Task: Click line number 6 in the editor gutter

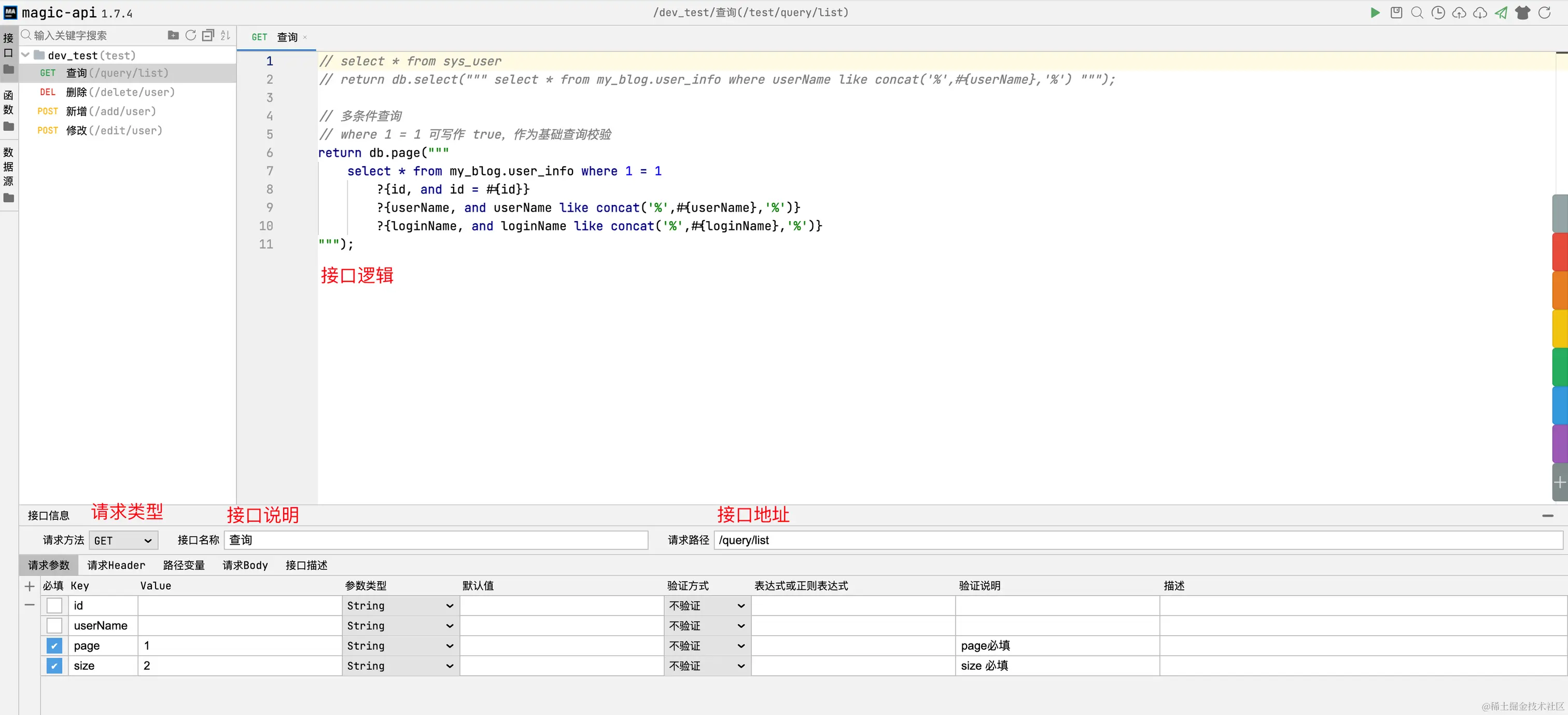Action: (x=270, y=153)
